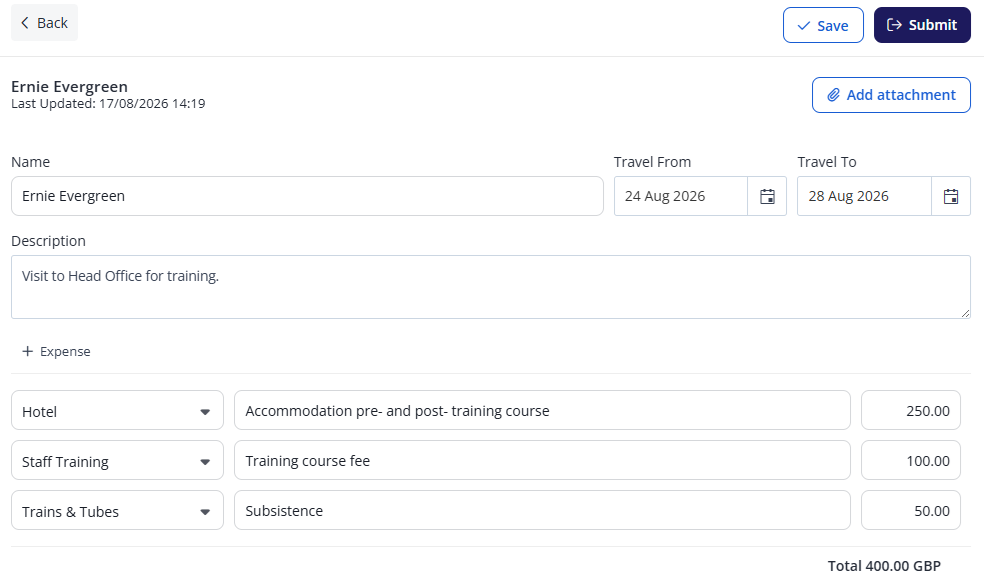Edit the Subsistence description field
The image size is (984, 582).
click(542, 510)
